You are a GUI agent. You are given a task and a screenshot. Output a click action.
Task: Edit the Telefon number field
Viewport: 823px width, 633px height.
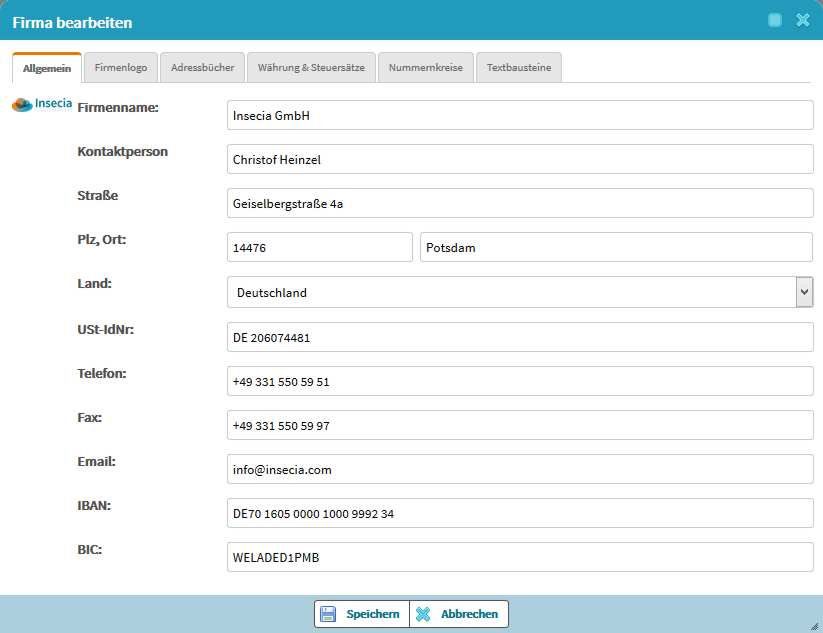520,382
